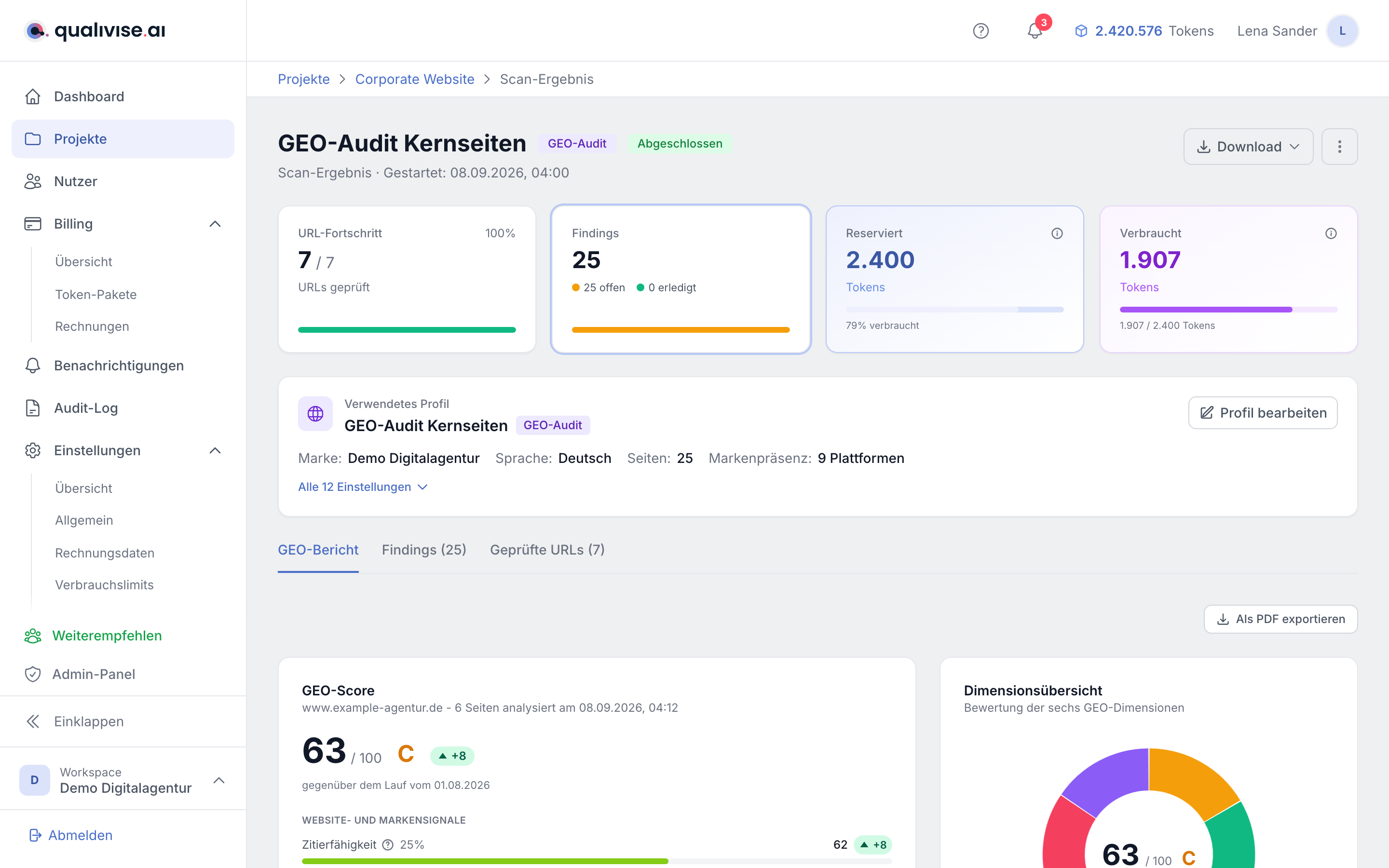Click Als PDF exportieren
This screenshot has height=868, width=1389.
1280,619
